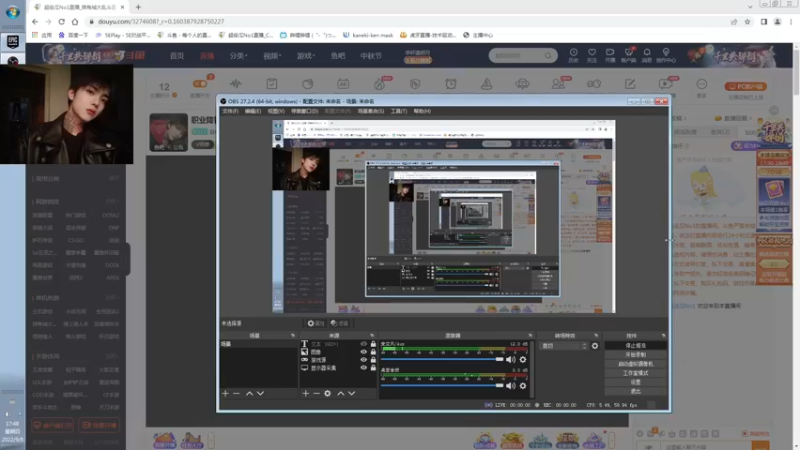Click the start recording button in OBS controls

636,355
